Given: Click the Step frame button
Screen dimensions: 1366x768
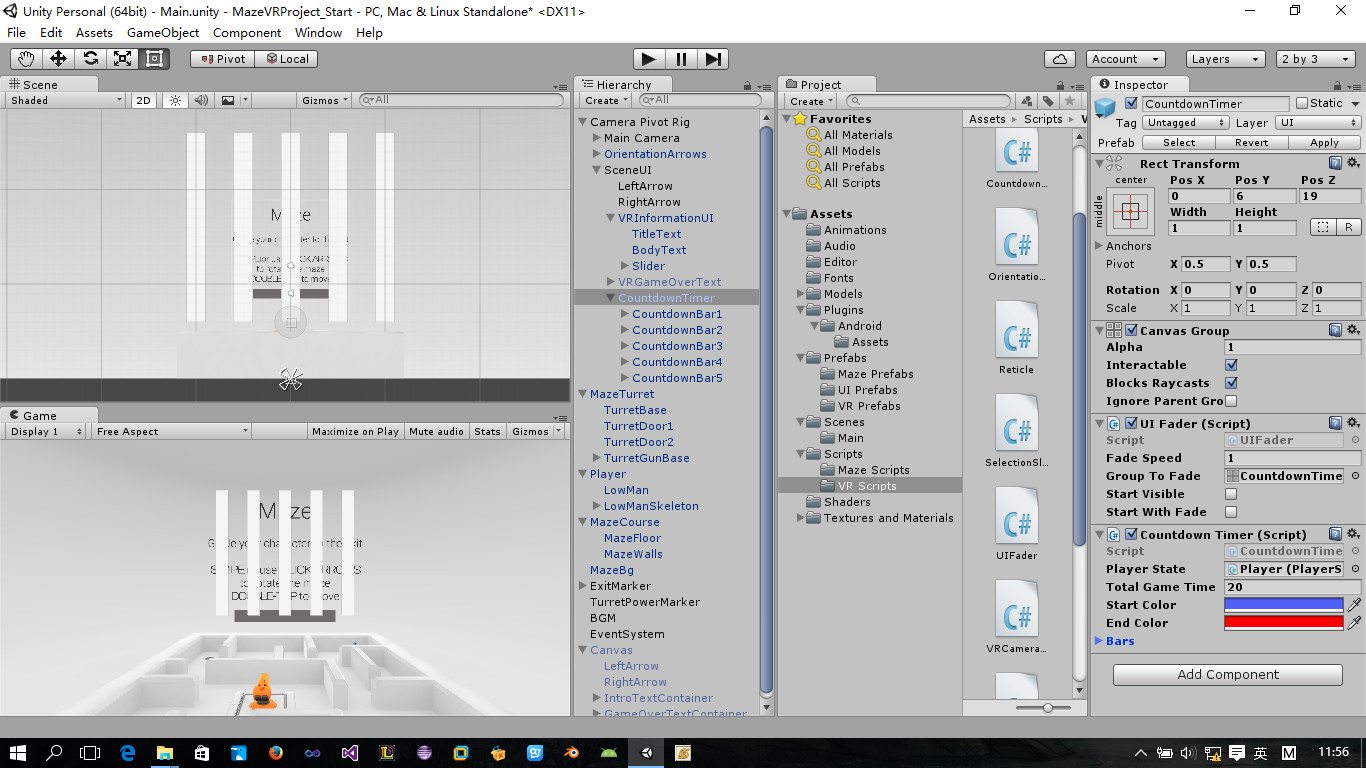Looking at the screenshot, I should pos(713,59).
